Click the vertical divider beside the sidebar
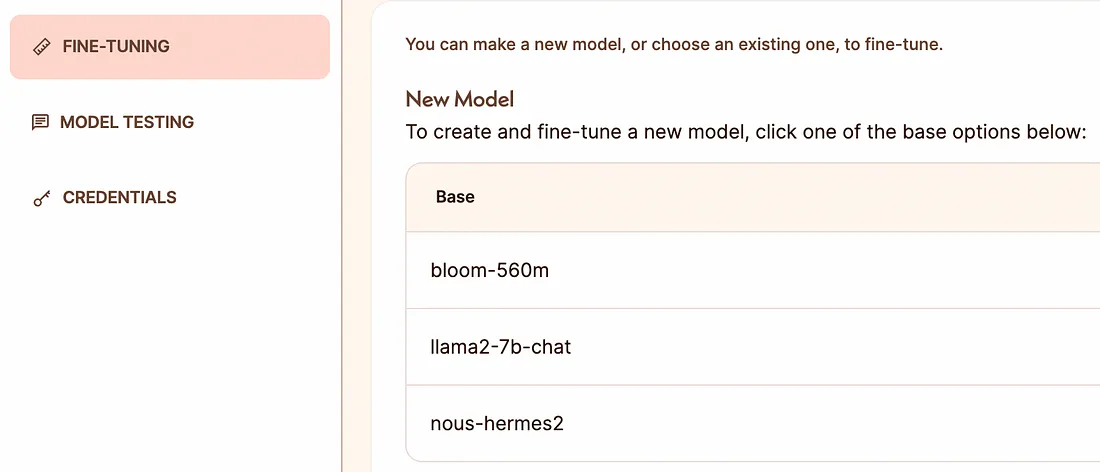The image size is (1100, 472). click(342, 236)
